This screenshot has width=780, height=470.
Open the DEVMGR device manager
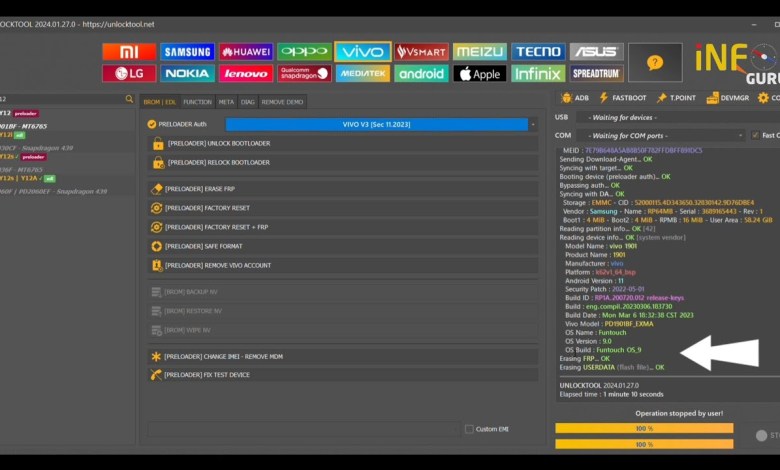click(727, 98)
